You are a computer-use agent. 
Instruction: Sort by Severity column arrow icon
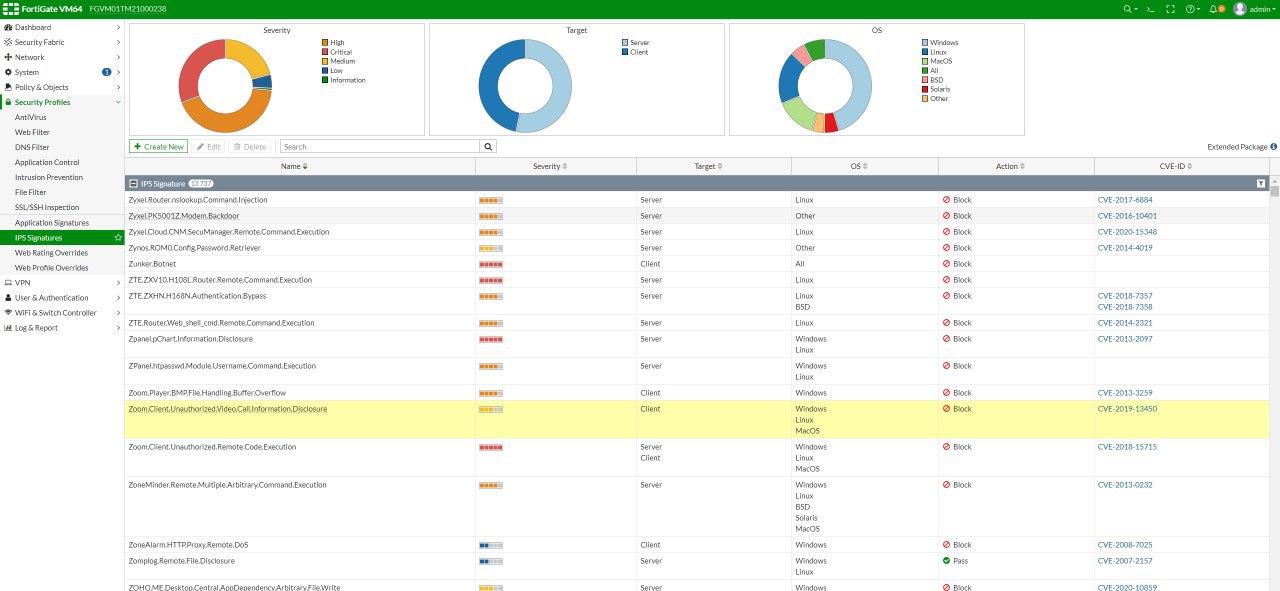click(x=565, y=166)
